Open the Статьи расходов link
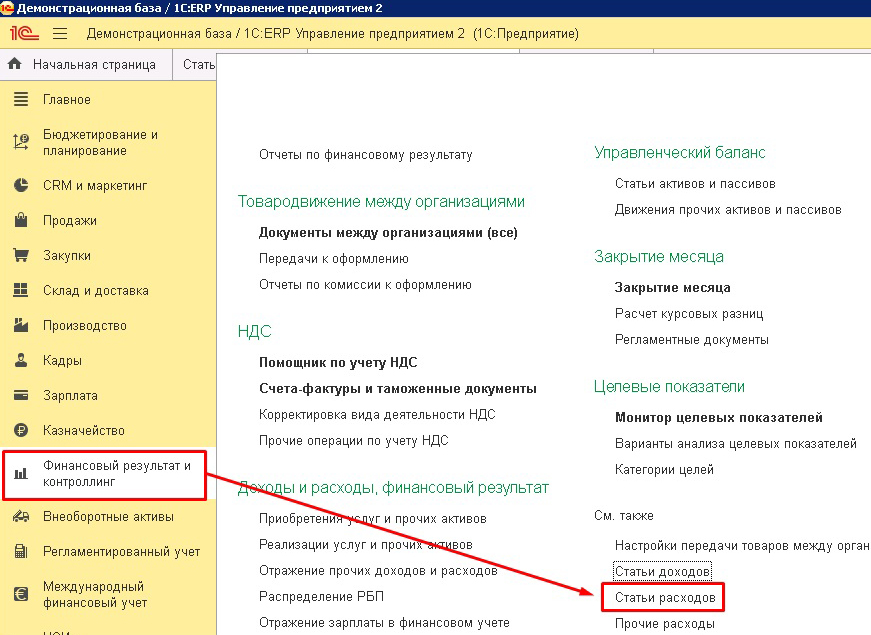871x635 pixels. pos(665,598)
